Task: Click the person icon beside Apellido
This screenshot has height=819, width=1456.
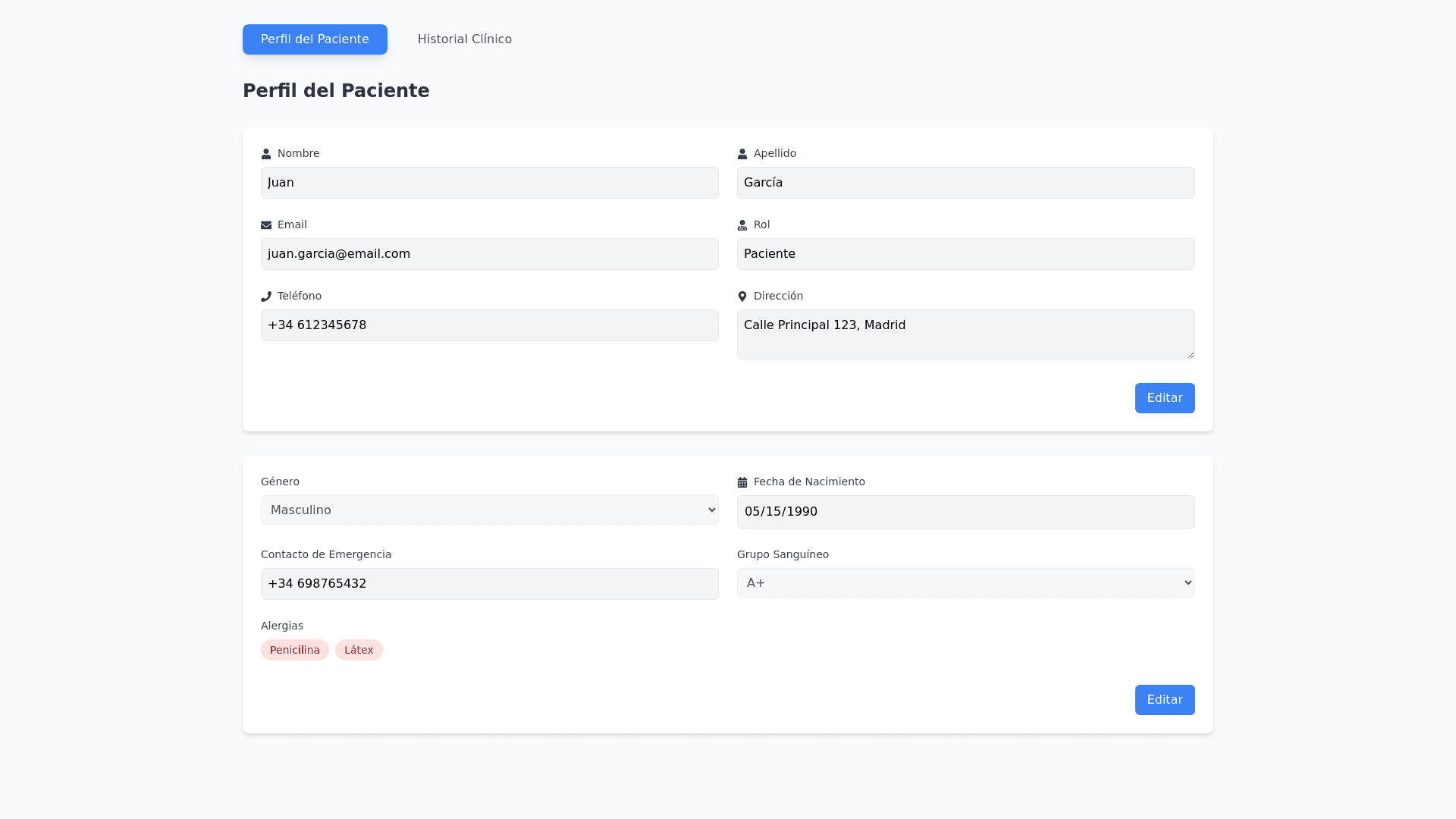Action: [742, 154]
